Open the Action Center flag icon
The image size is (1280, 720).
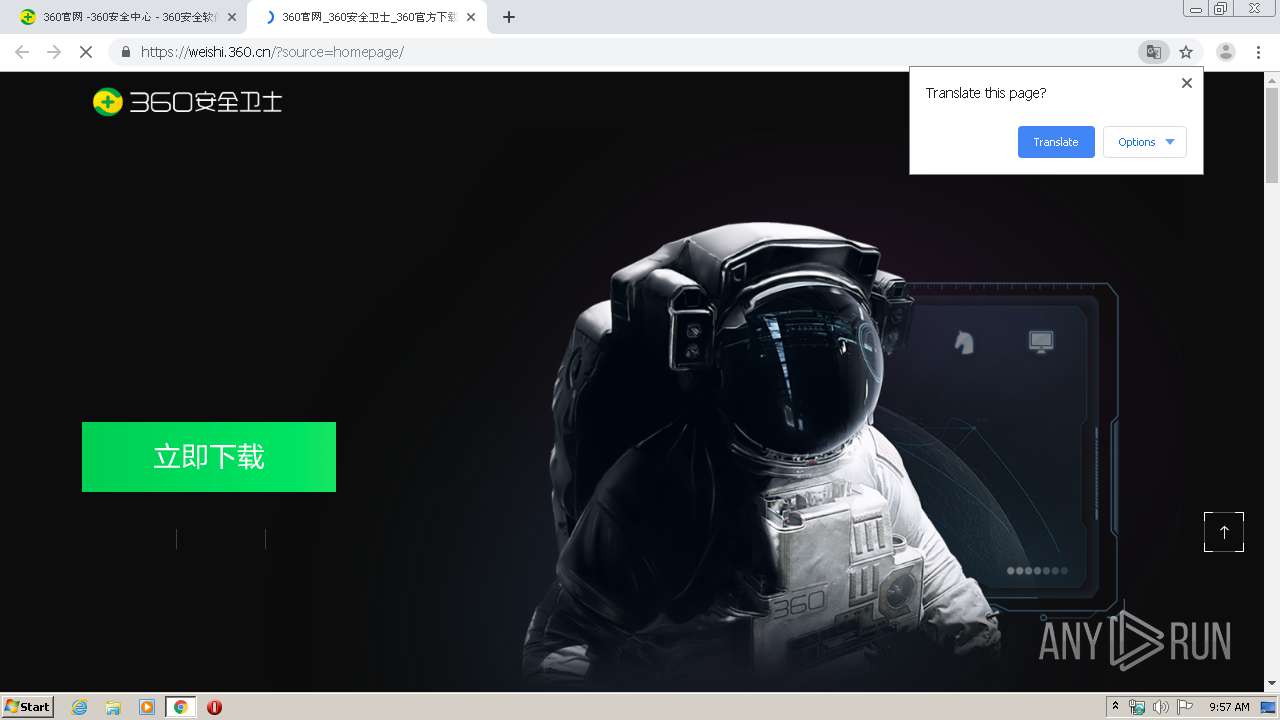click(x=1185, y=707)
